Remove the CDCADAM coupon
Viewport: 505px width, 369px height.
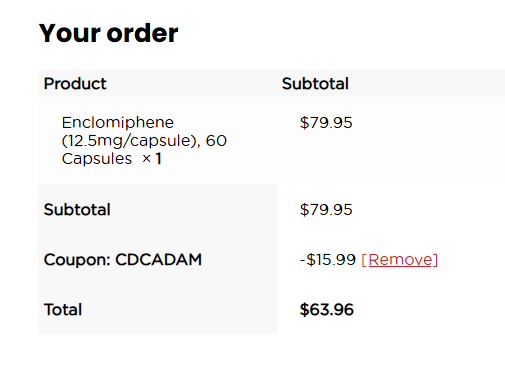400,260
